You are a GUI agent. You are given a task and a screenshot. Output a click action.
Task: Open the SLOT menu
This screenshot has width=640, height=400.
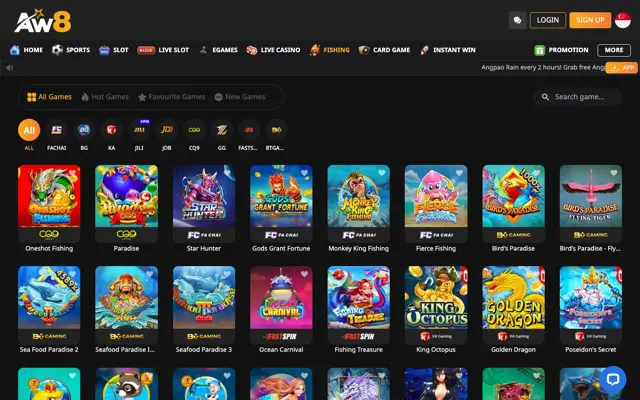point(114,50)
